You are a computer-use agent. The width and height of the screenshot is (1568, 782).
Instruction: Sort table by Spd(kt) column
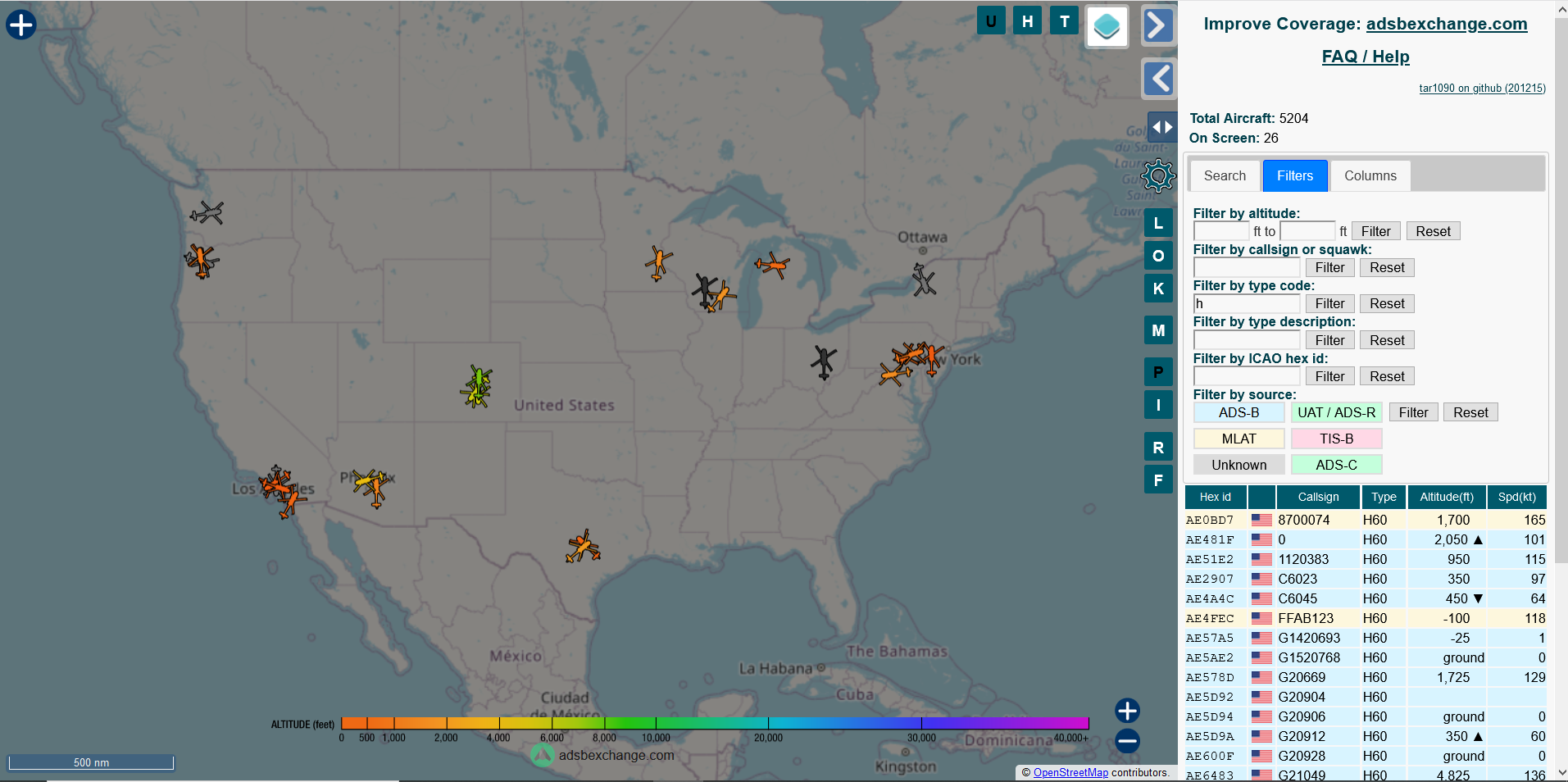pos(1516,497)
